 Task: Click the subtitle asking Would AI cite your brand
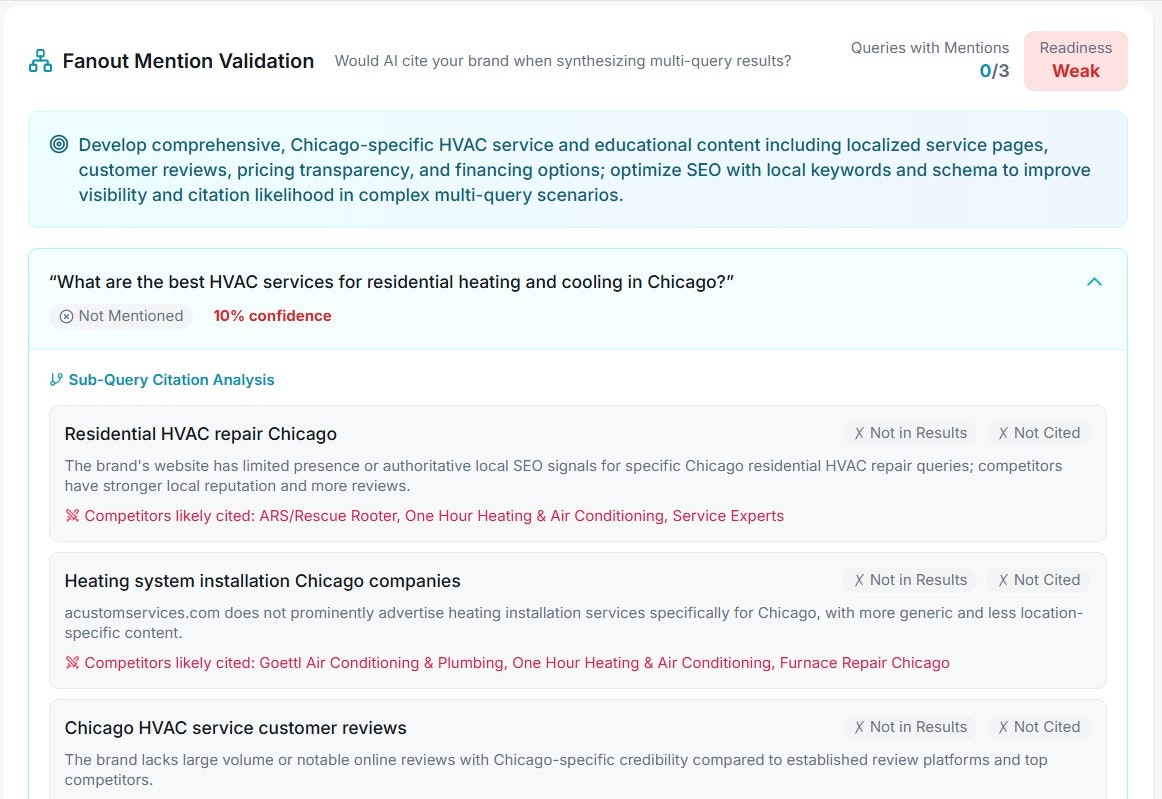562,61
